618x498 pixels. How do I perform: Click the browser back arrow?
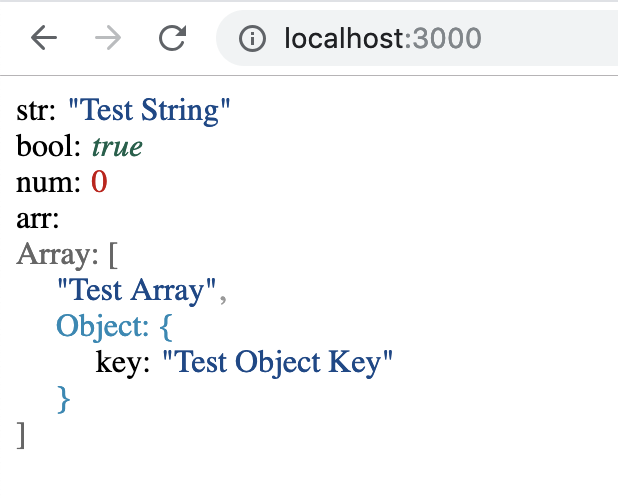click(44, 39)
